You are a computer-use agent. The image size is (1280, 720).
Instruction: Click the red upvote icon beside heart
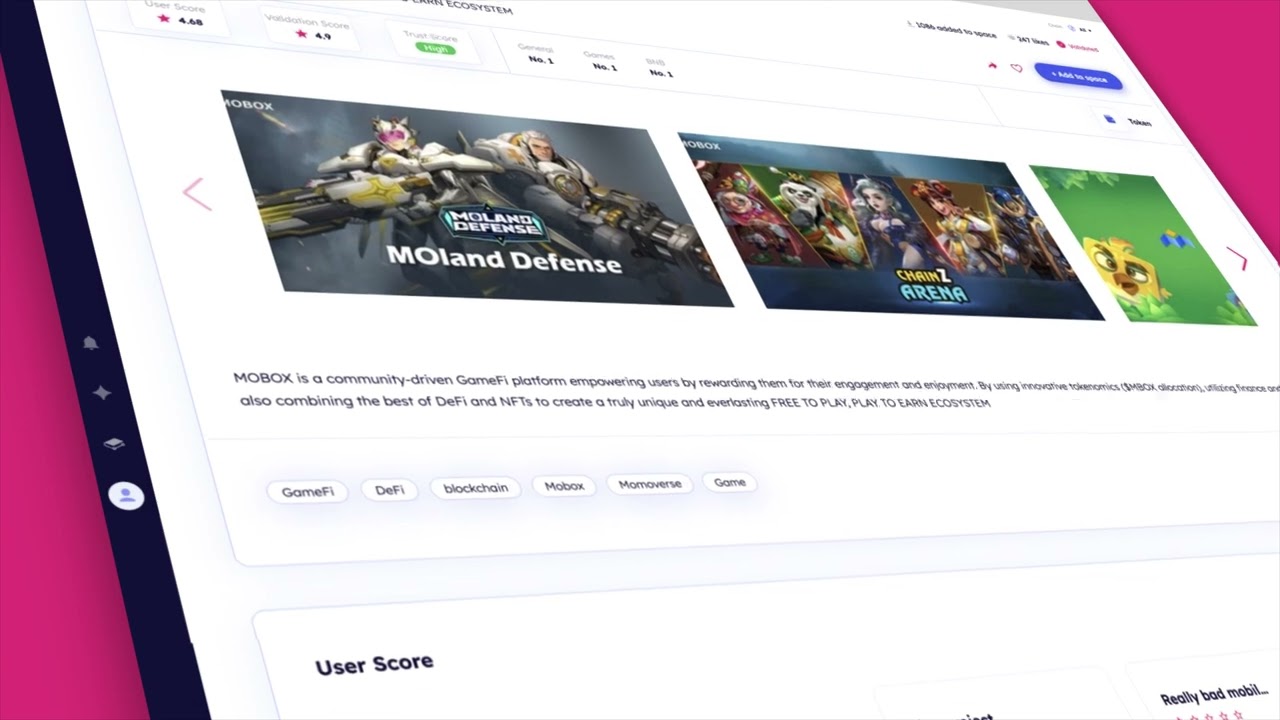pyautogui.click(x=992, y=65)
